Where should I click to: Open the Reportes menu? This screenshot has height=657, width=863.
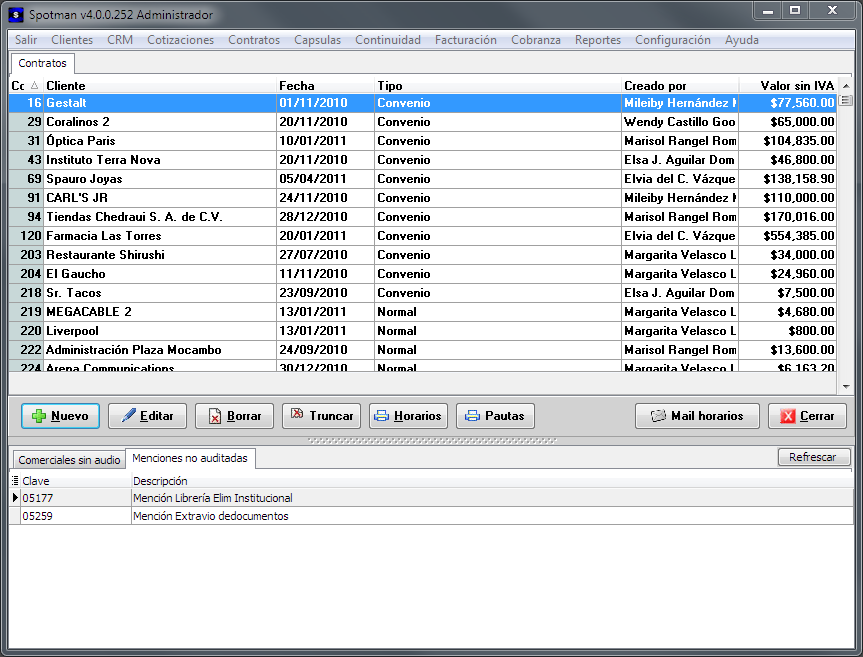(598, 40)
